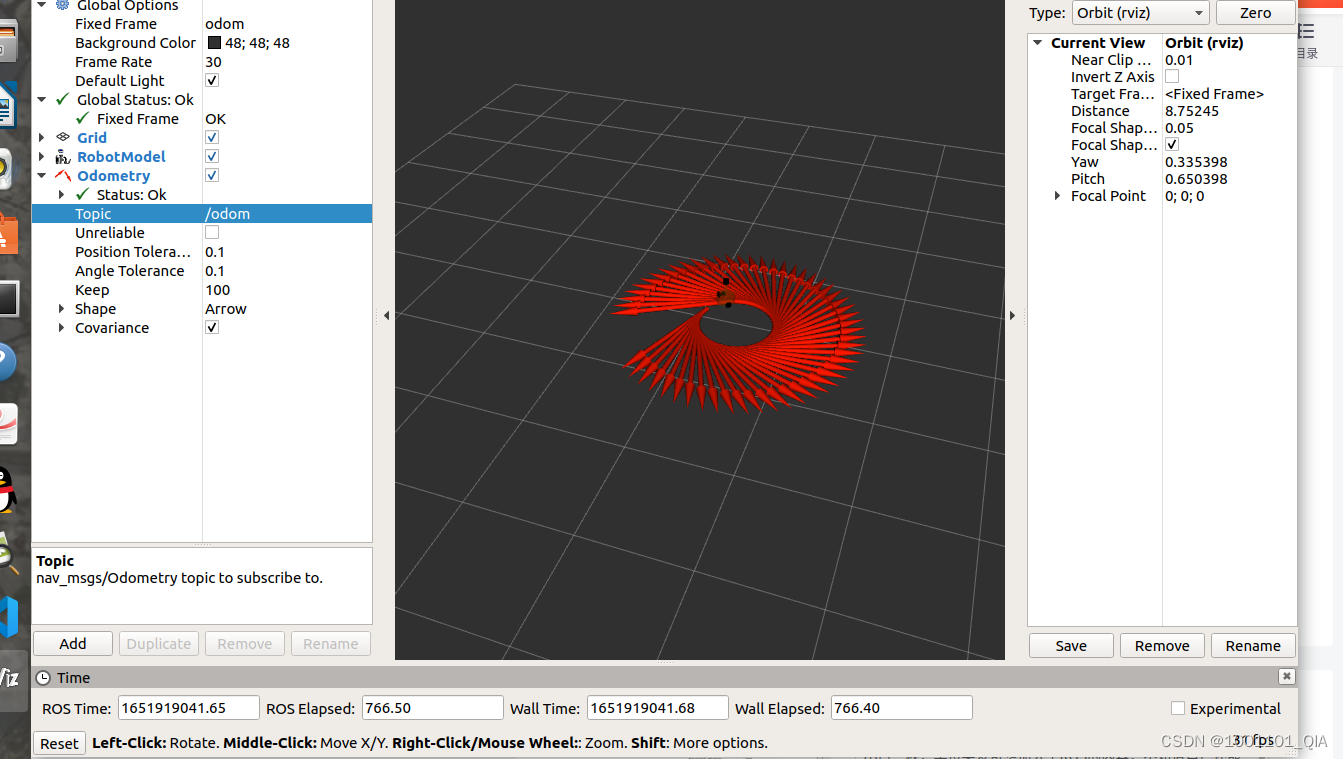The image size is (1343, 759).
Task: Select the Keep value 100
Action: (x=218, y=289)
